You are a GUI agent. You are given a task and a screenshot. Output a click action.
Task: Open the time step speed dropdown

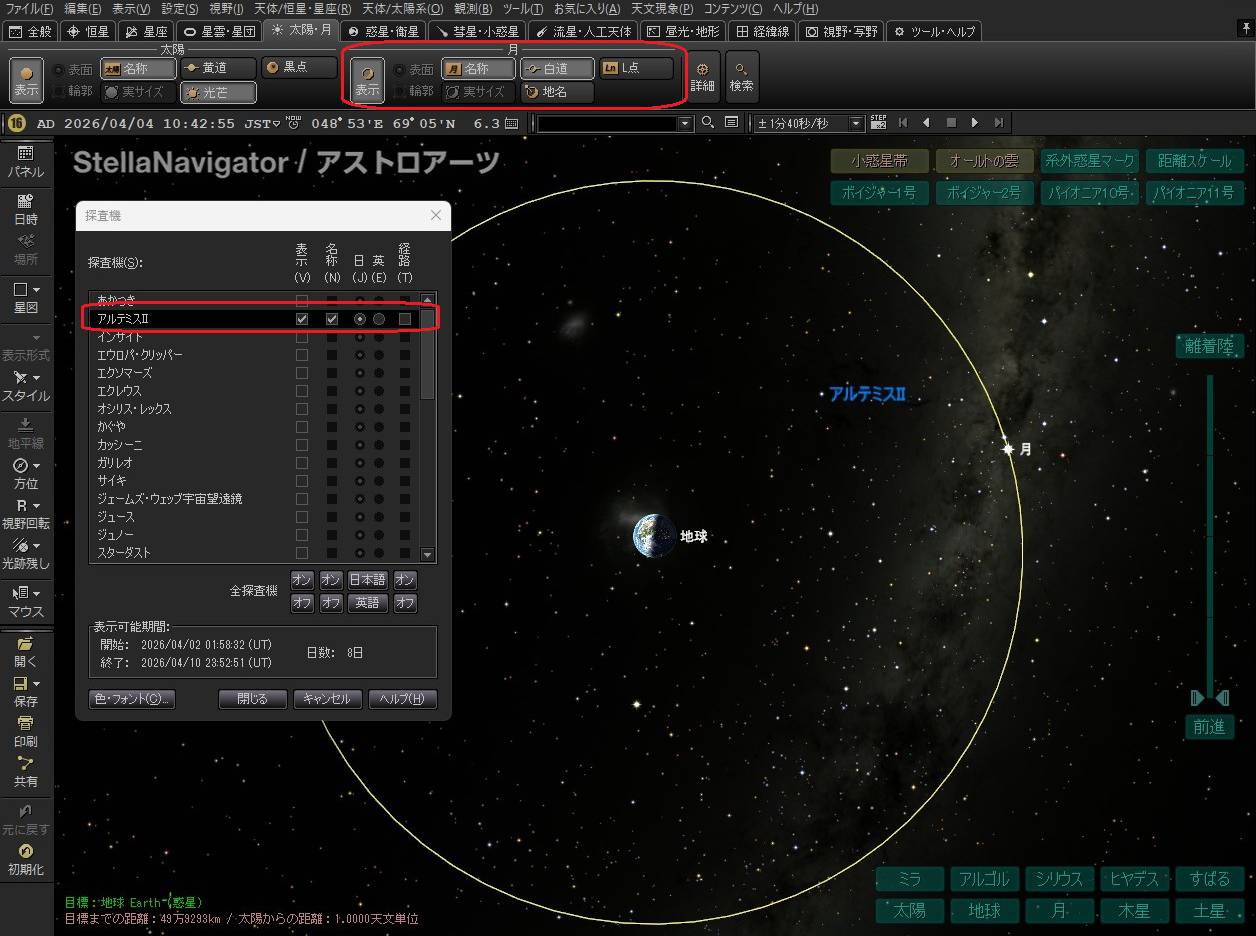856,123
